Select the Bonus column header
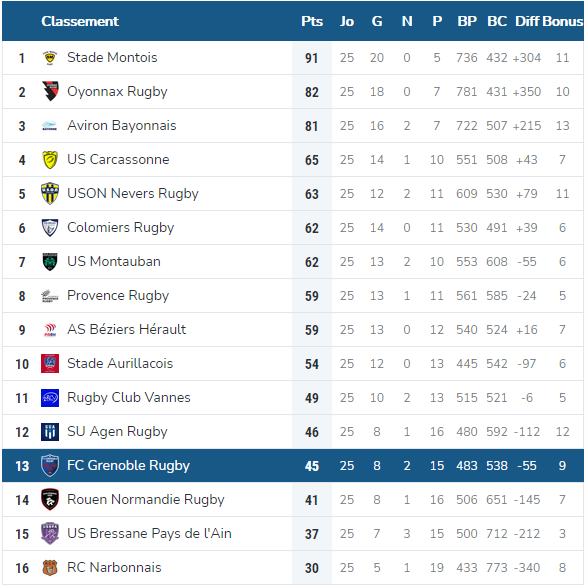The height and width of the screenshot is (586, 588). pos(562,21)
